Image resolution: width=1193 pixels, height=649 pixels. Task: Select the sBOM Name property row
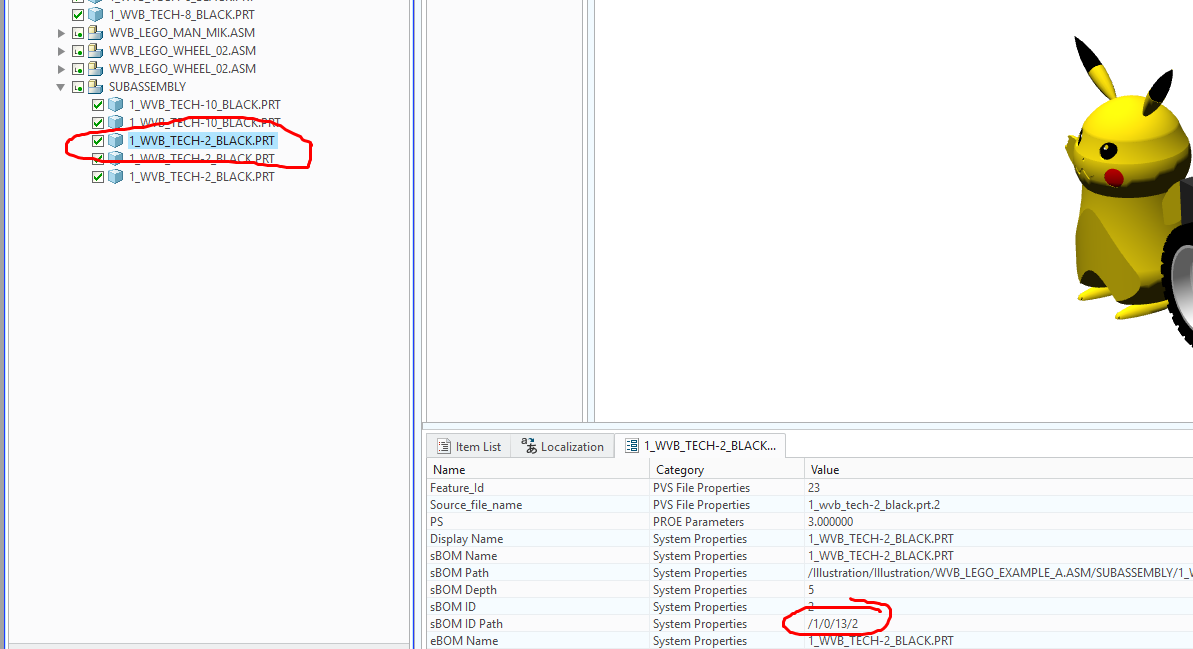810,555
